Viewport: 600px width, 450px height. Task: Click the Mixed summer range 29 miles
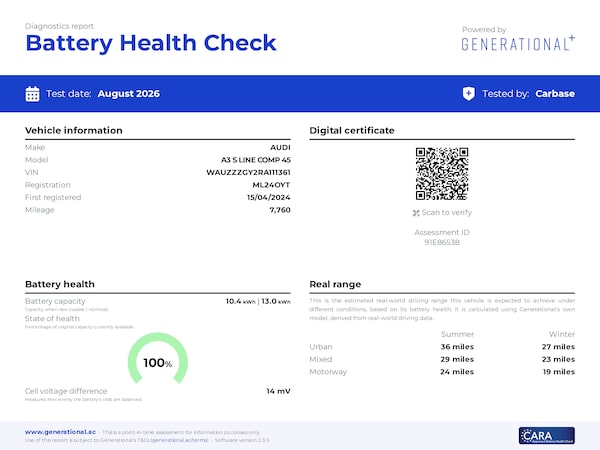(457, 359)
